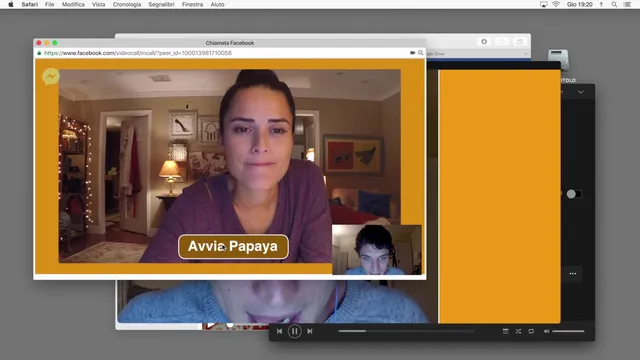640x360 pixels.
Task: Click the downloads button in the Safari toolbar
Action: [484, 42]
